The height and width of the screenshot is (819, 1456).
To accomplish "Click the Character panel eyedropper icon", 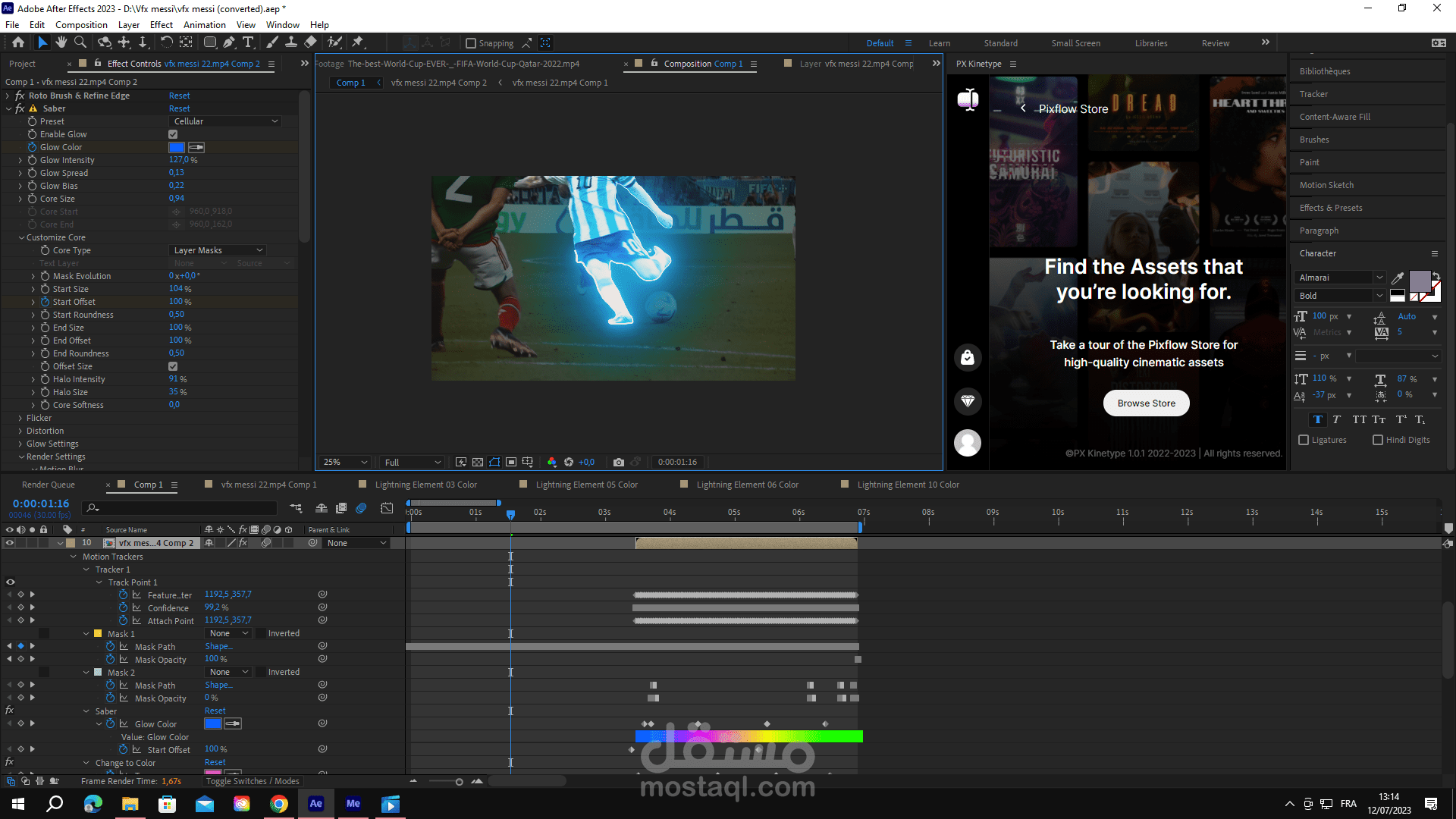I will point(1398,278).
